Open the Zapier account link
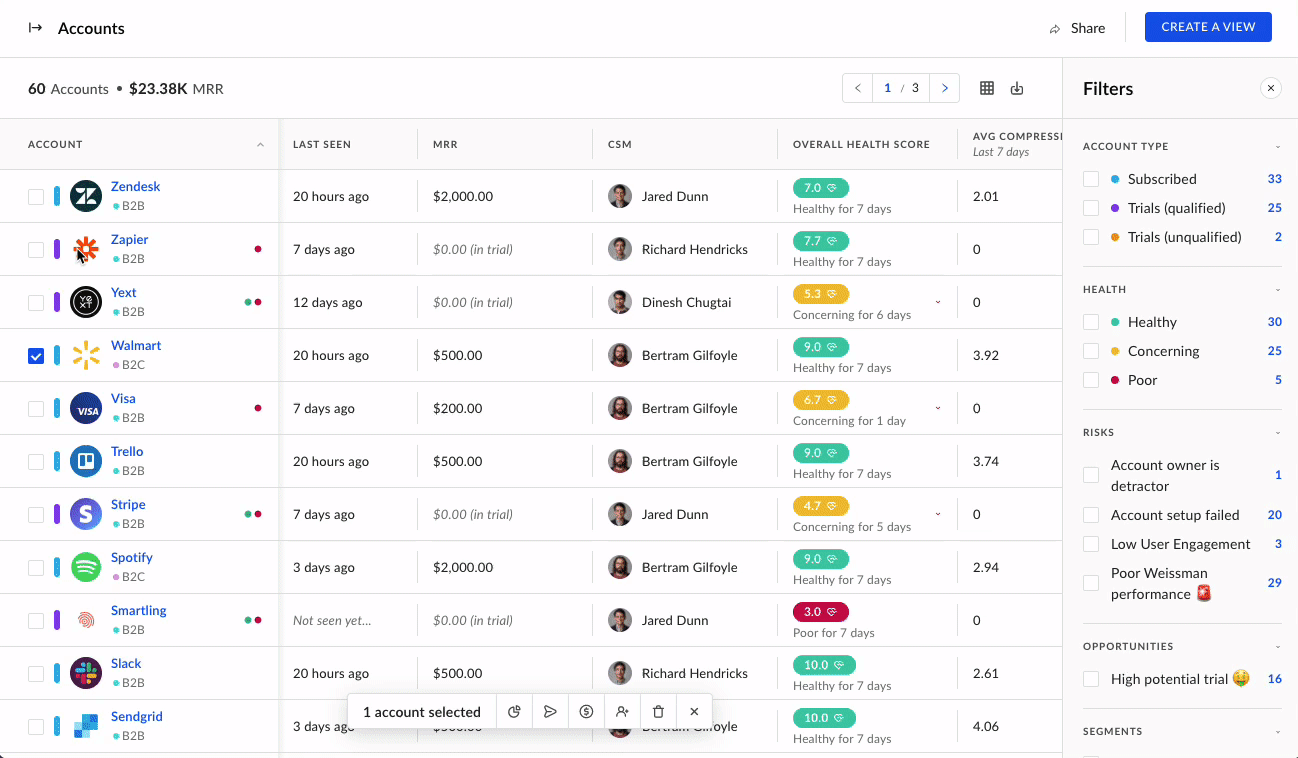 point(129,240)
